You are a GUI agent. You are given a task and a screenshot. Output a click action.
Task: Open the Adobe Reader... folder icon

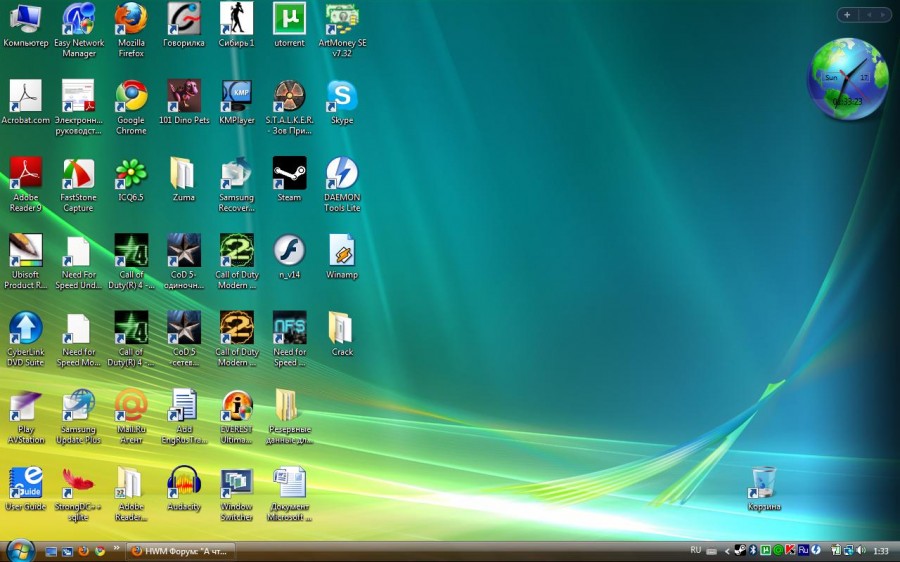[131, 494]
